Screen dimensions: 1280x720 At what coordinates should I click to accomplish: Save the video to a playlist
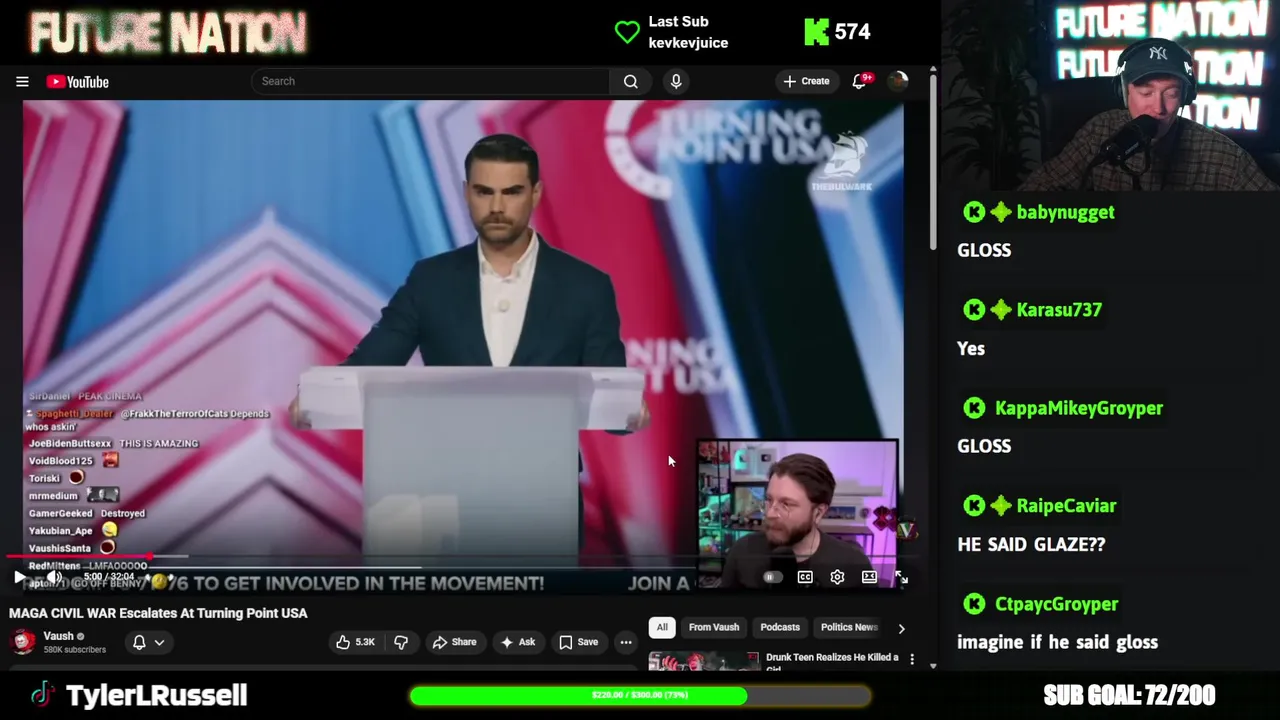(x=578, y=642)
